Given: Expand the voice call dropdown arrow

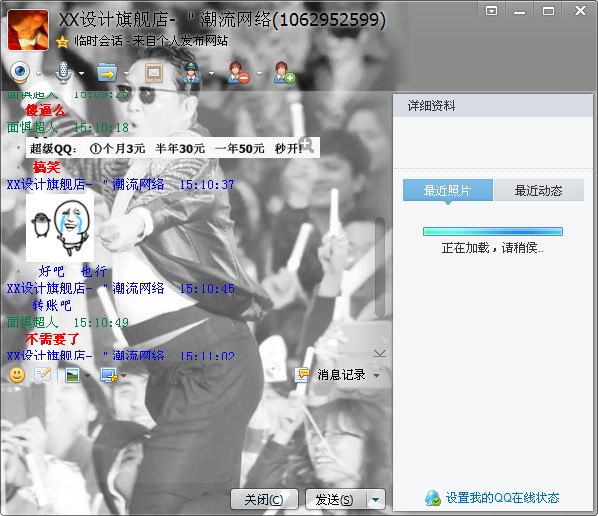Looking at the screenshot, I should pos(82,73).
